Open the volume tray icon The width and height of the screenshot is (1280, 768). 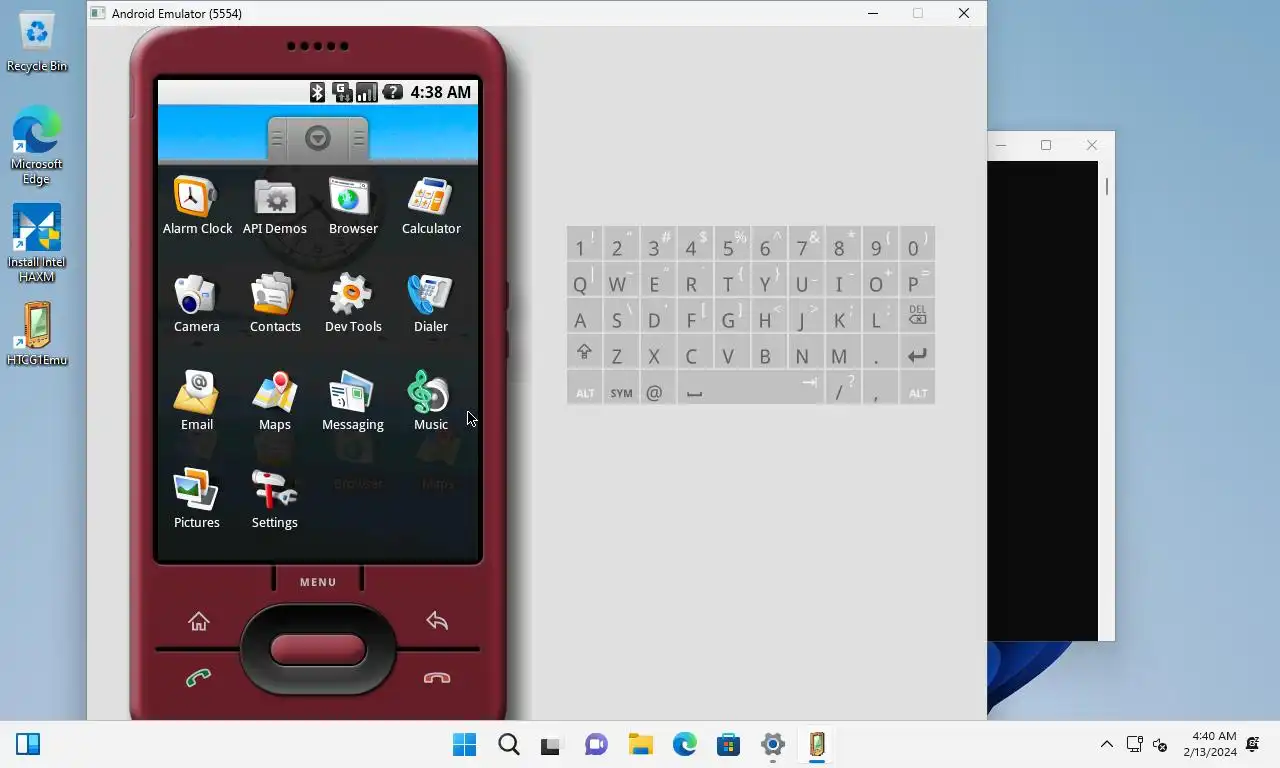pos(1160,744)
